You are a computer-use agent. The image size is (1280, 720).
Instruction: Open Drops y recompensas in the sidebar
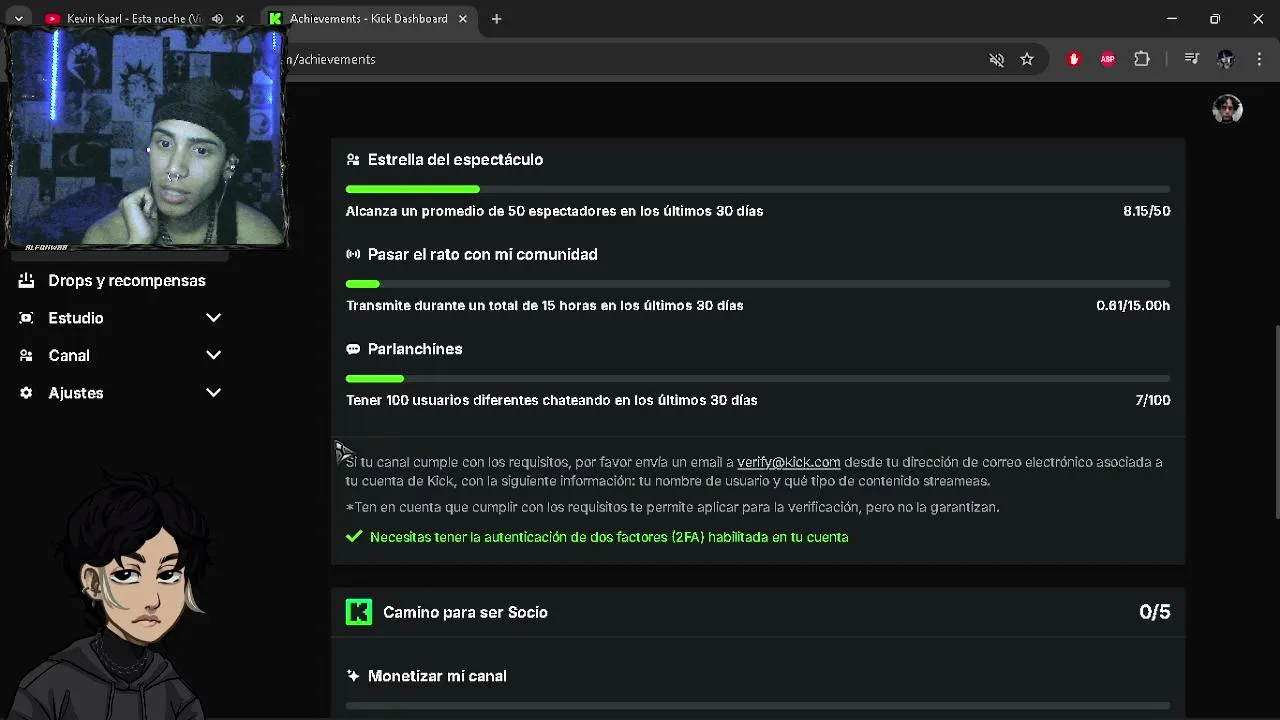pos(126,281)
